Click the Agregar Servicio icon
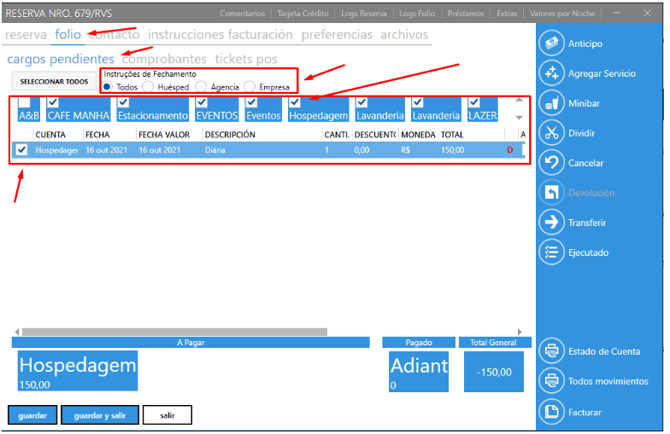Viewport: 670px width, 434px height. click(551, 74)
